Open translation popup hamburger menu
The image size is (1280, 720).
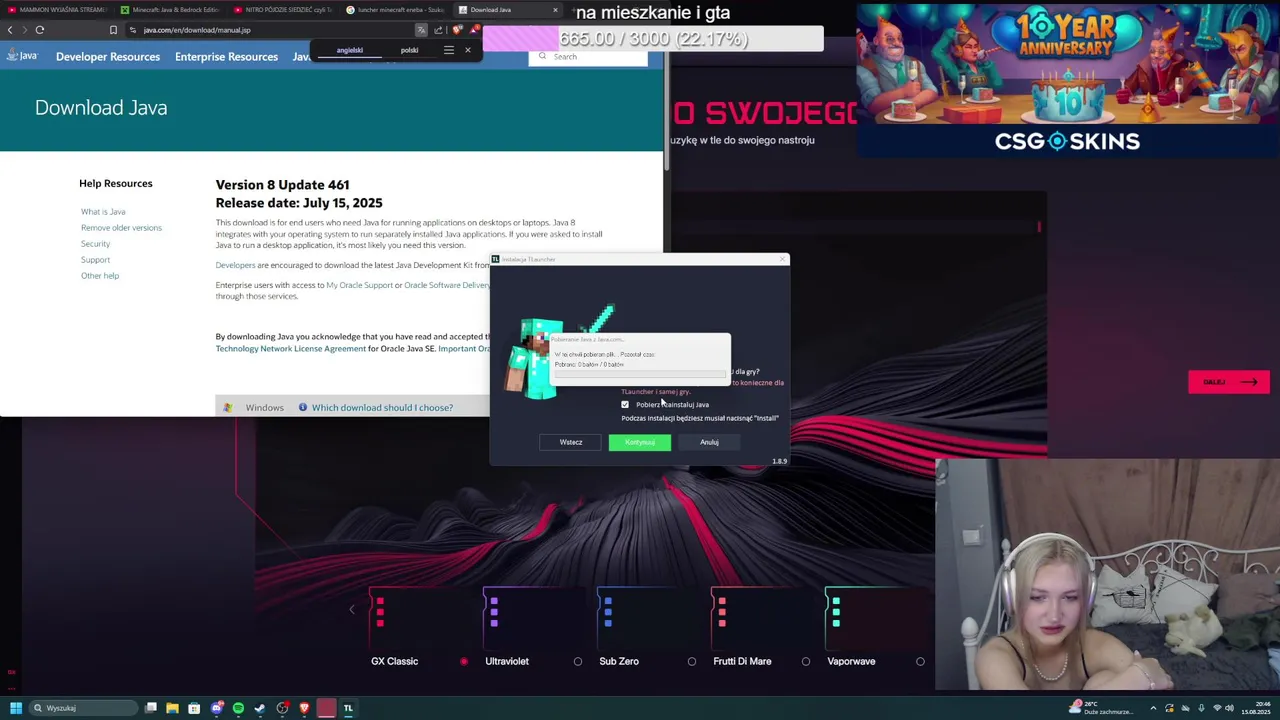[449, 50]
